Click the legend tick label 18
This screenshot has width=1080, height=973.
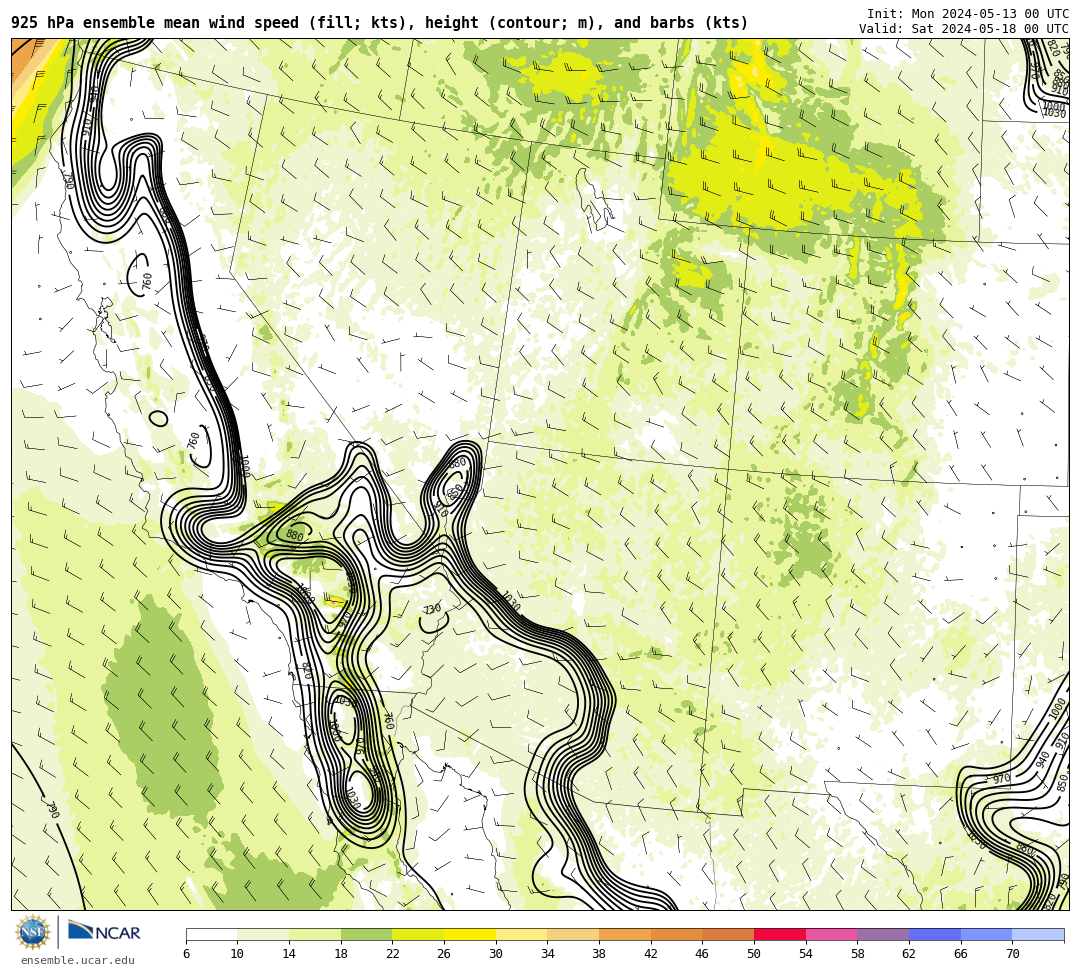(341, 954)
